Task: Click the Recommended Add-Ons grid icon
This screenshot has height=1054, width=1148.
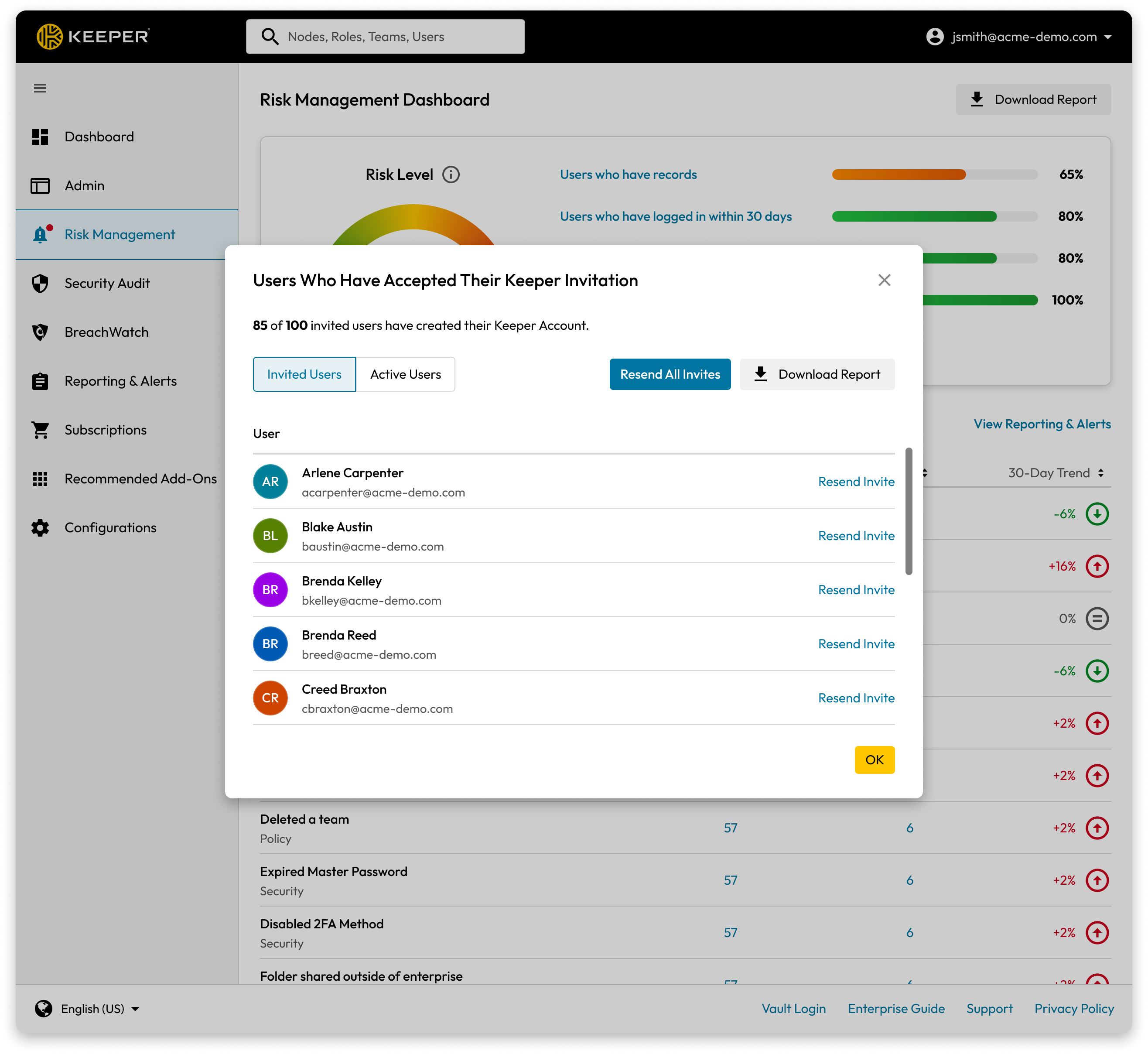Action: tap(40, 479)
